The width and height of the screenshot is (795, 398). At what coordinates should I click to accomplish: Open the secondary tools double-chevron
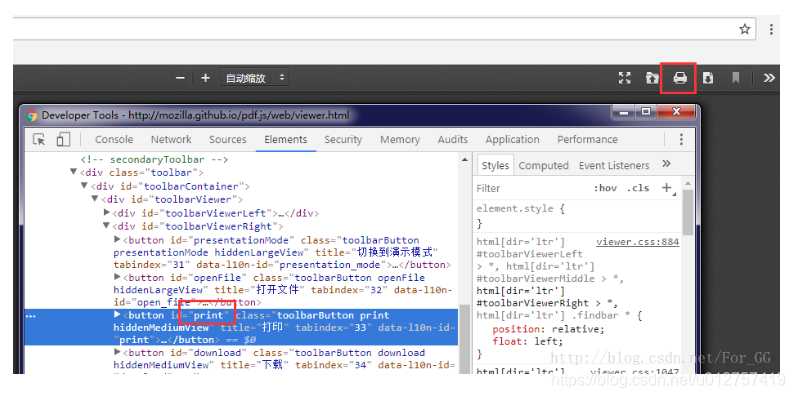point(769,78)
